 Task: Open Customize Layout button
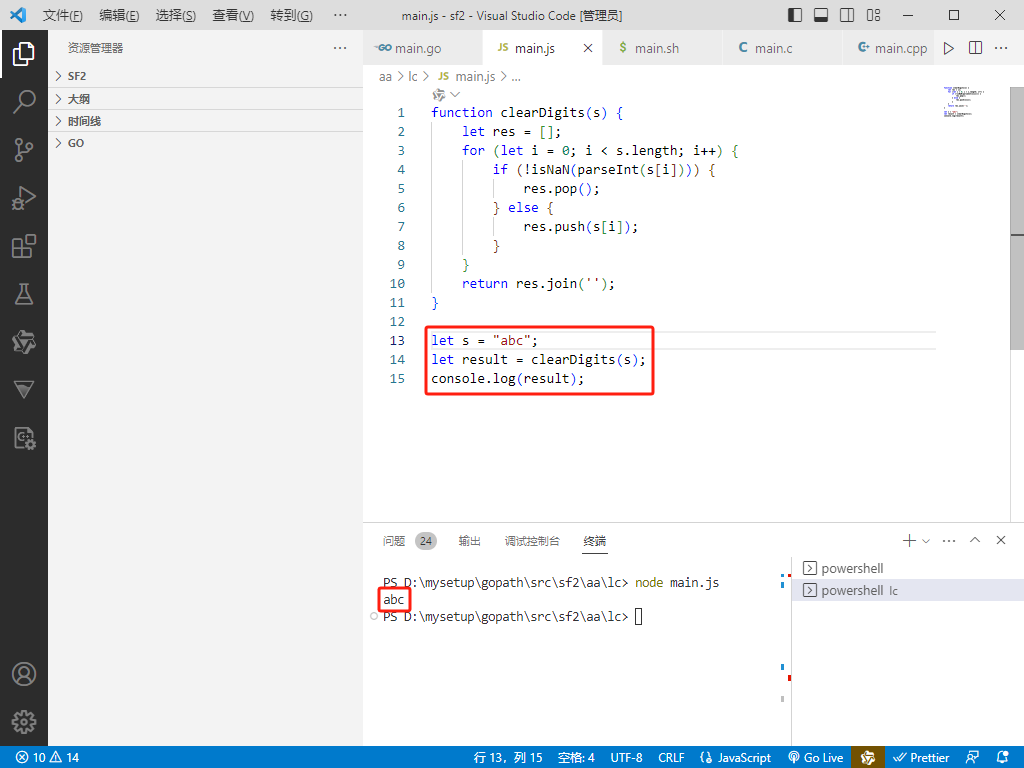[x=873, y=15]
